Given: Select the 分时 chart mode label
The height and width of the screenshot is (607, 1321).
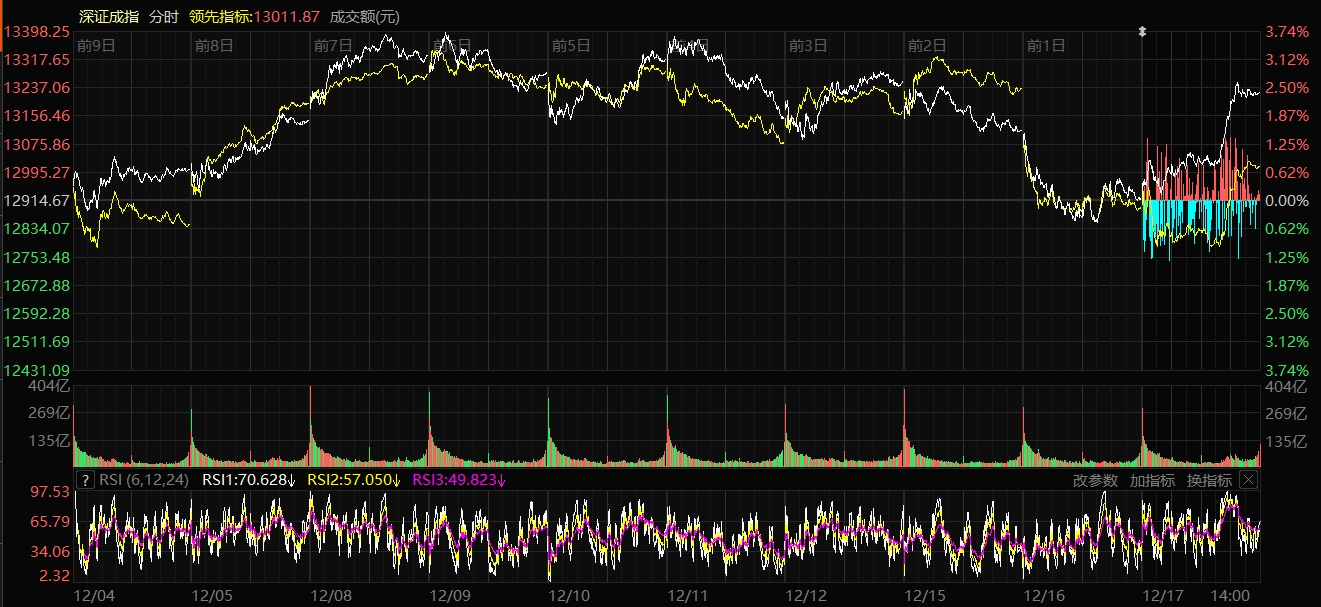Looking at the screenshot, I should pyautogui.click(x=163, y=17).
